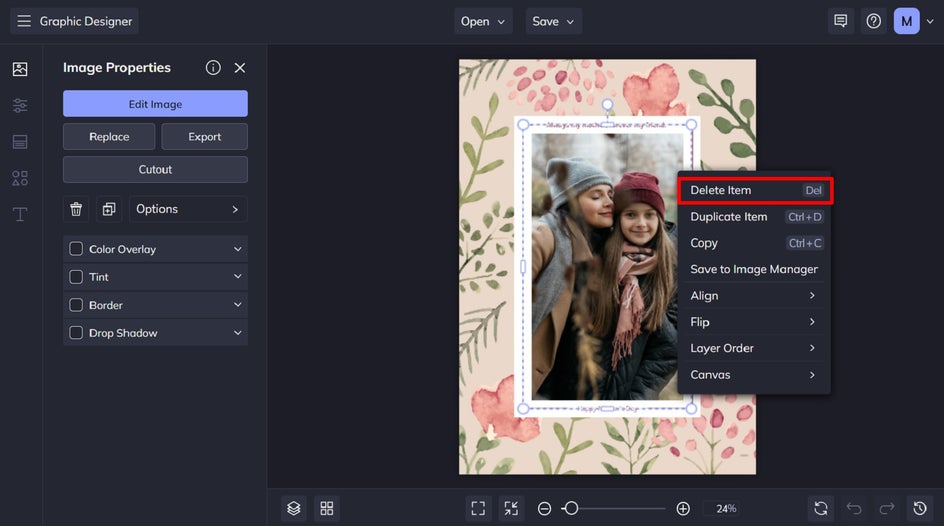
Task: Open the history clock icon
Action: tap(920, 509)
